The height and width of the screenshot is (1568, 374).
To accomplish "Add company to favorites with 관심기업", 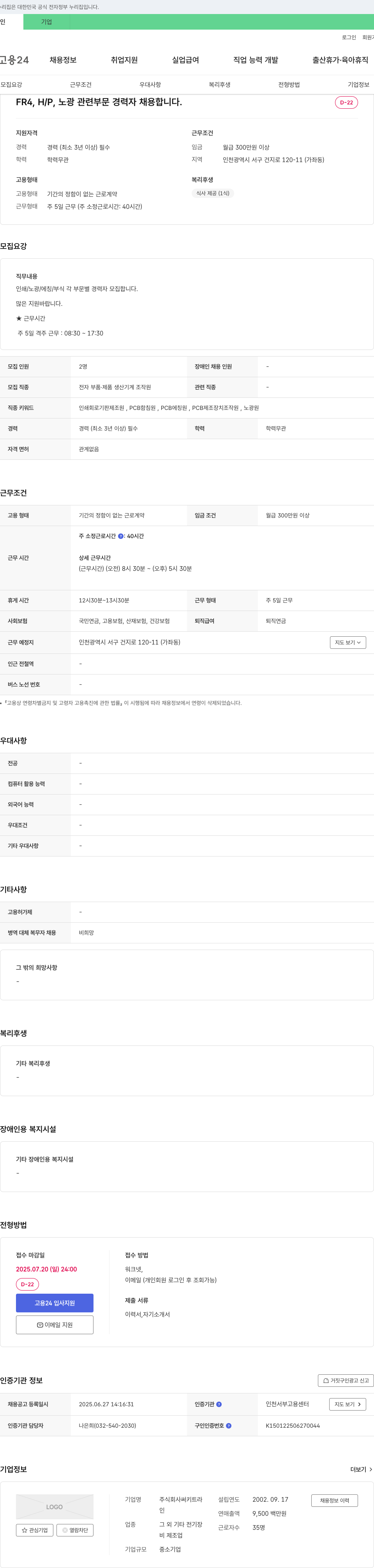I will 35,1530.
